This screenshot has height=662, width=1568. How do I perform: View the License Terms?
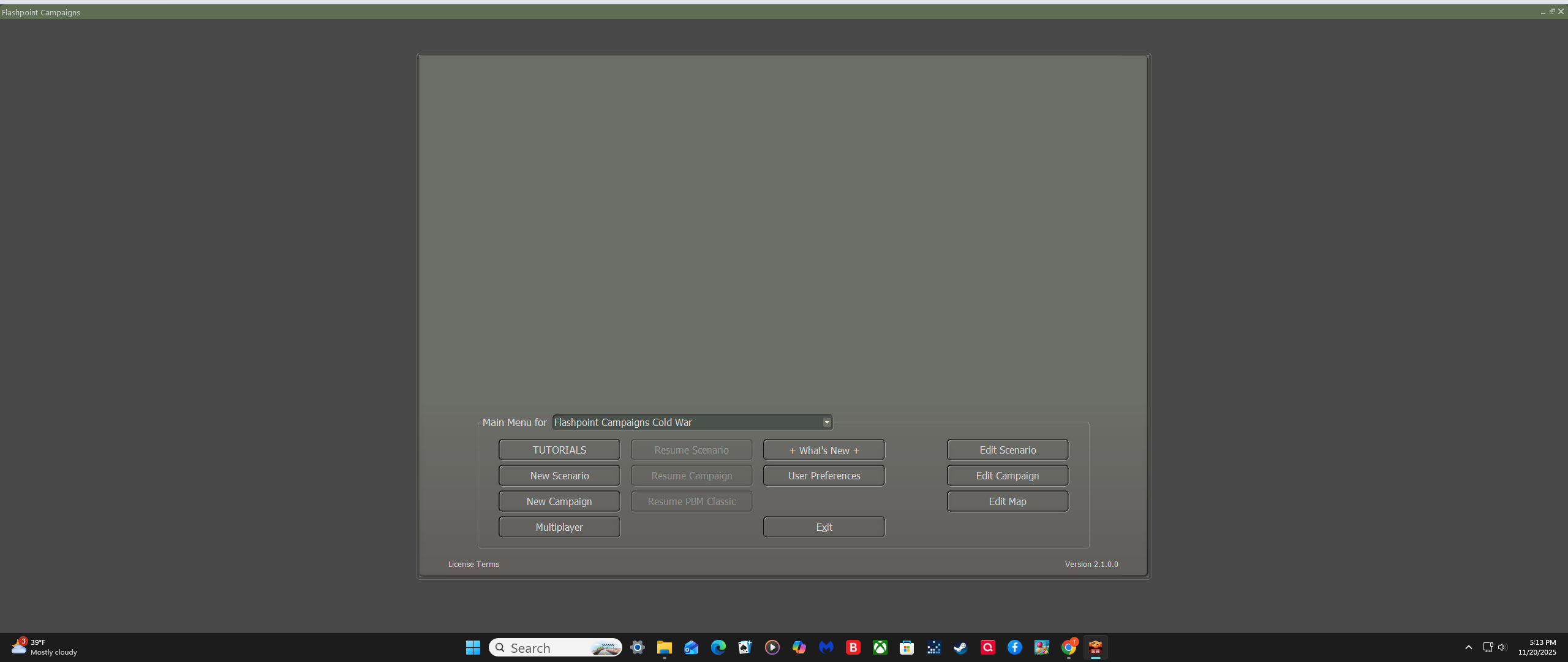point(473,564)
